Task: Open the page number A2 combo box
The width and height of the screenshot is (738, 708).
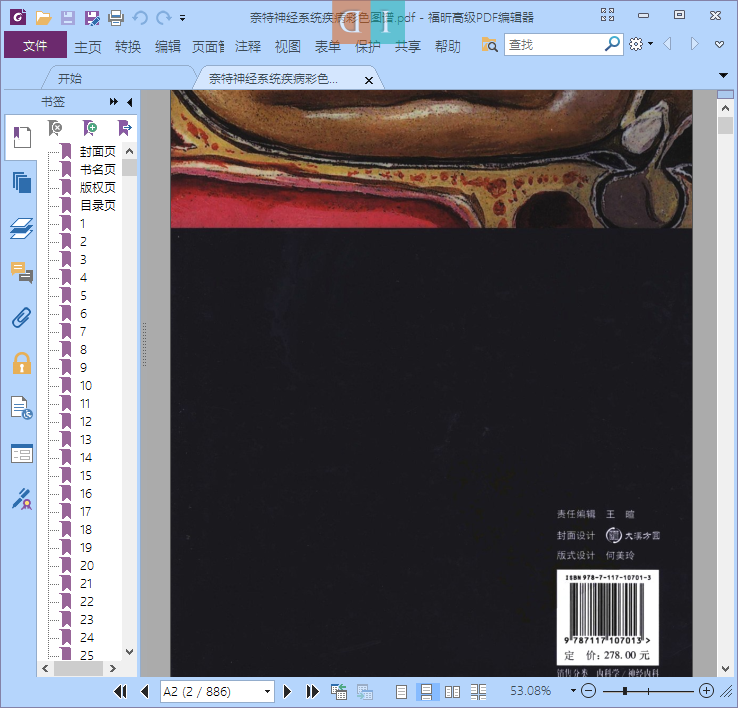Action: [217, 692]
